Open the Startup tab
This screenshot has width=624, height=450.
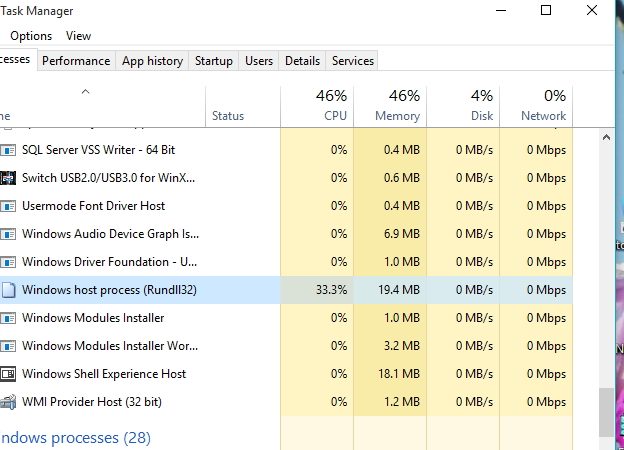pos(213,61)
